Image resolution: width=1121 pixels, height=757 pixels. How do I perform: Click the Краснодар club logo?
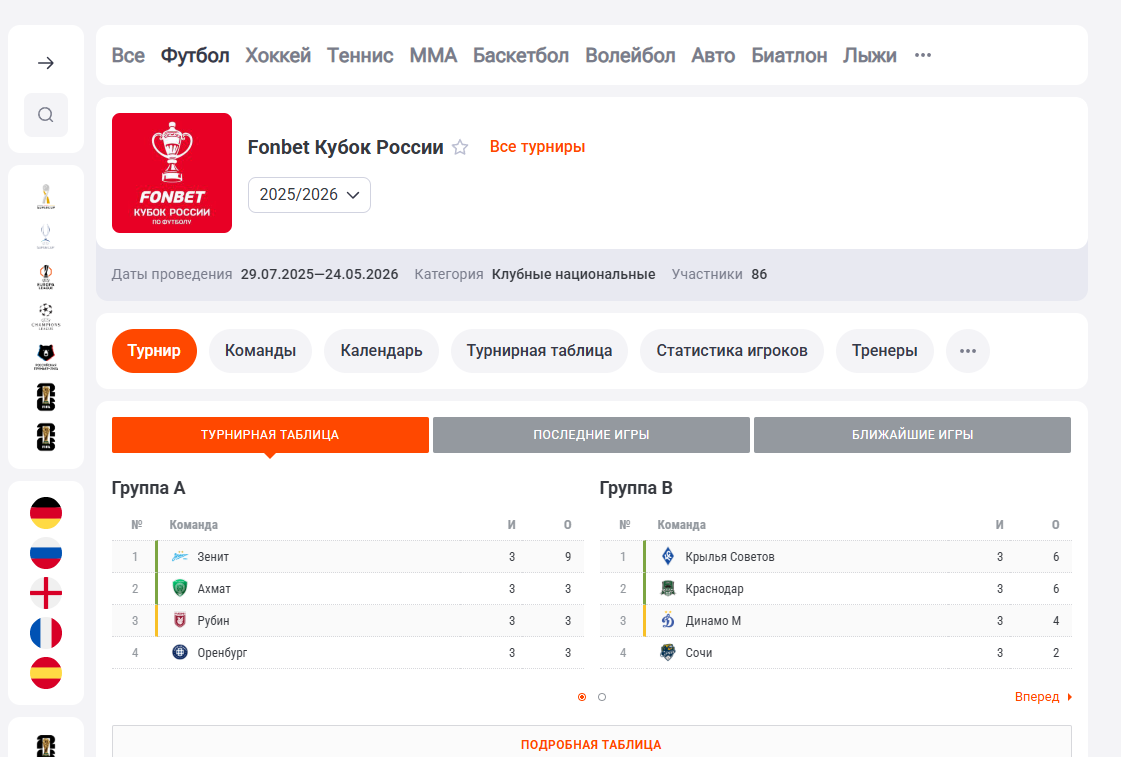pyautogui.click(x=668, y=588)
